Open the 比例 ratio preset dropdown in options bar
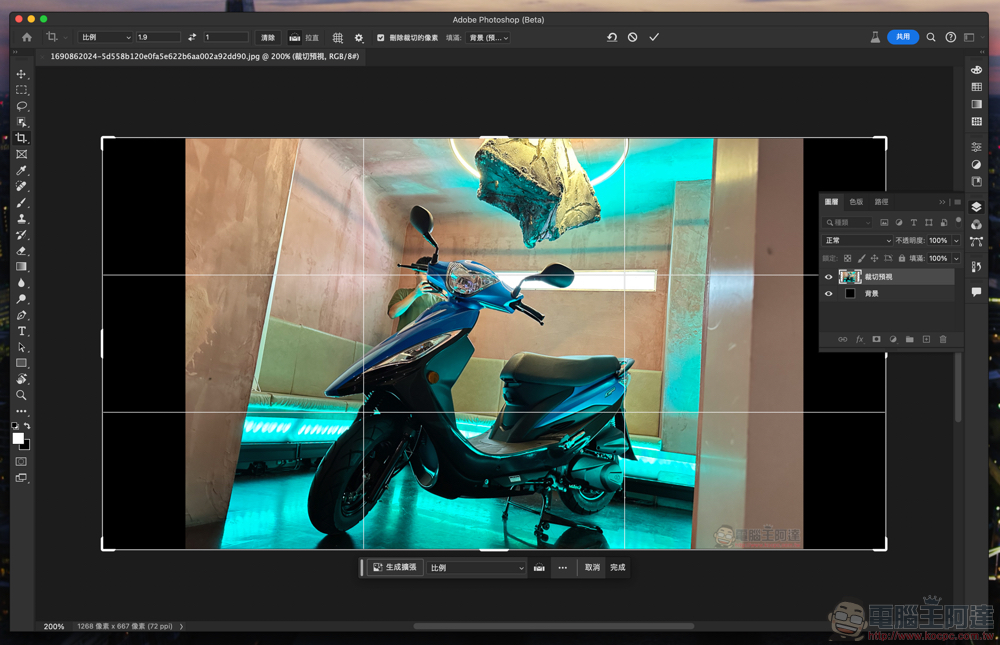 tap(105, 37)
